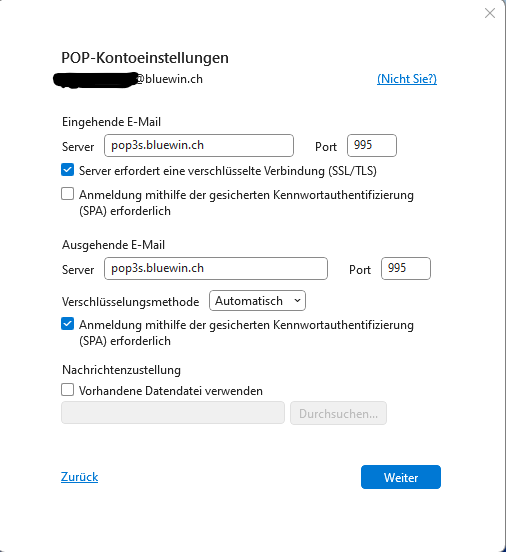Screen dimensions: 506x552
Task: Edit the outgoing mail server field
Action: [x=216, y=269]
